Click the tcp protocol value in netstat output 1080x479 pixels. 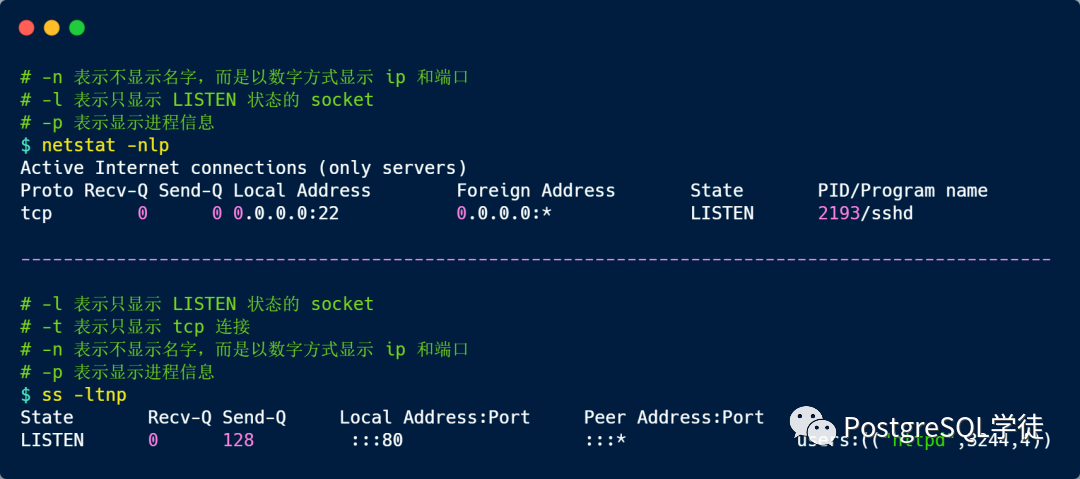point(36,213)
